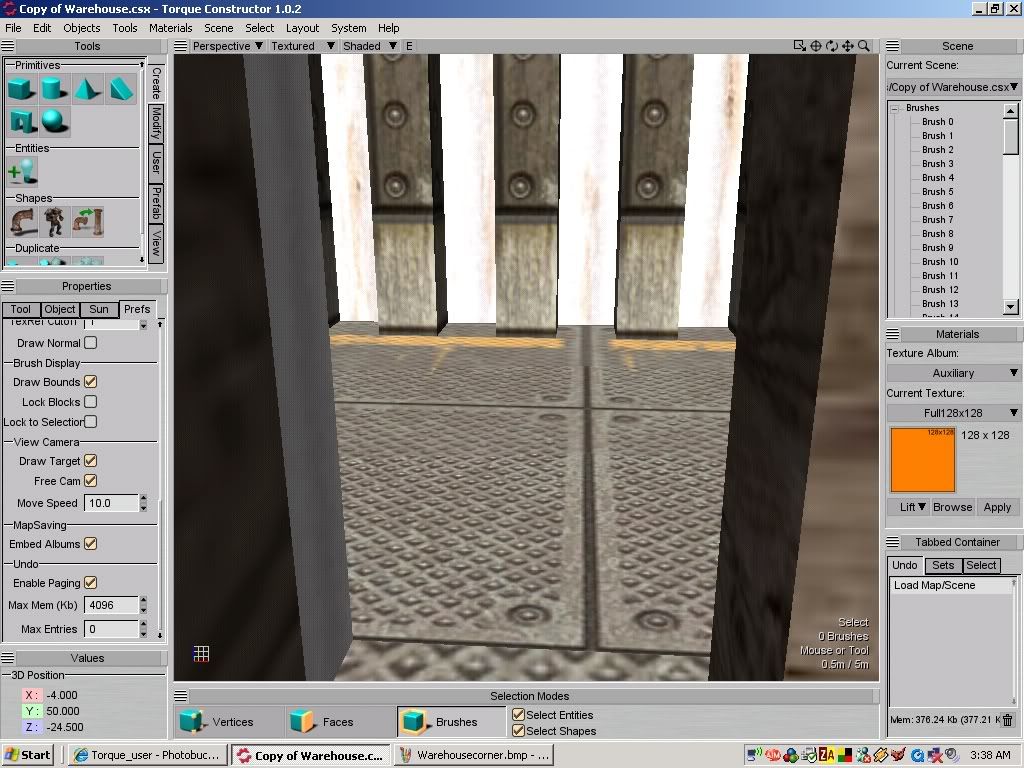The image size is (1024, 768).
Task: Click the viewport rotate view icon
Action: tap(832, 46)
